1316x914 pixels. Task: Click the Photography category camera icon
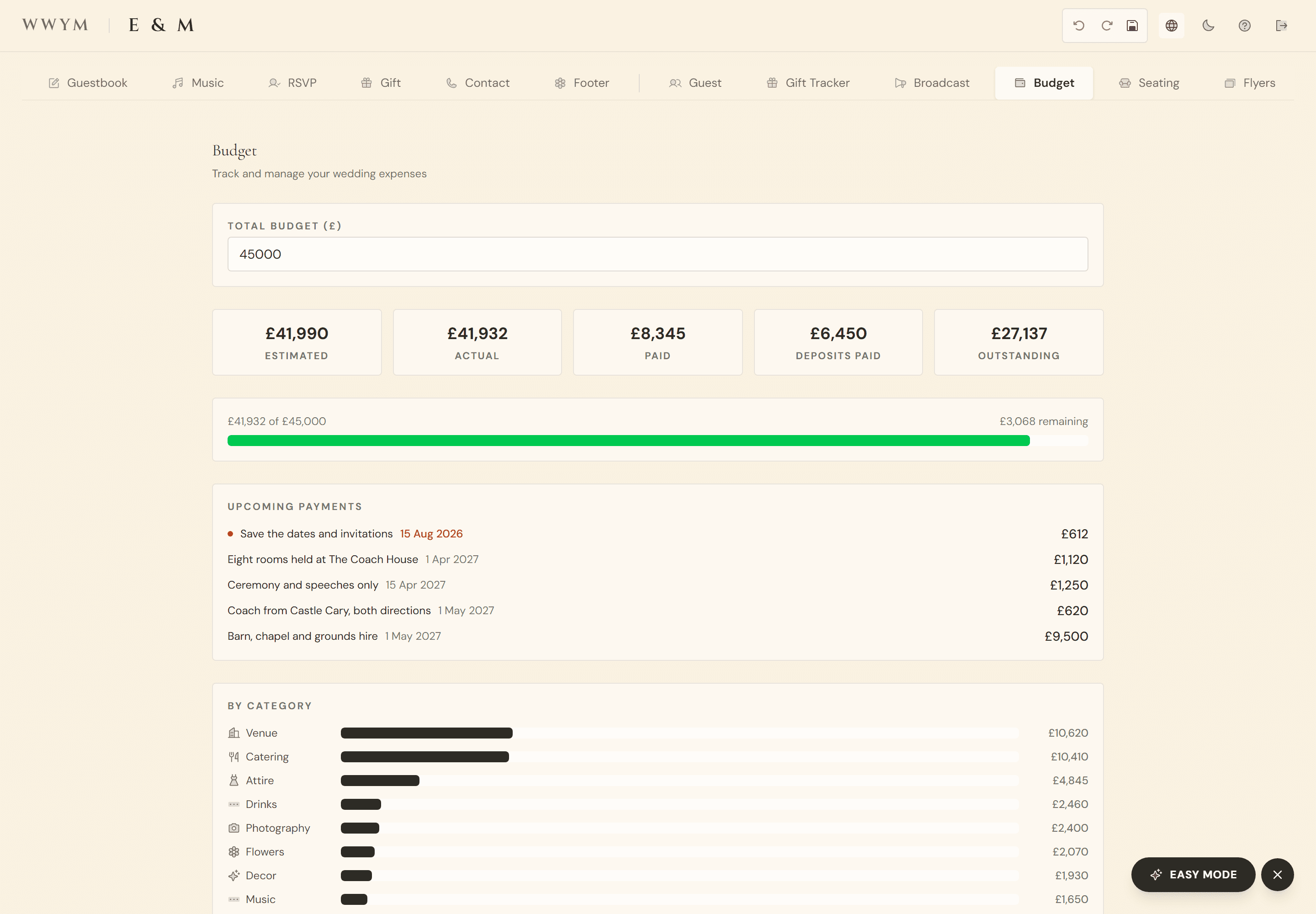(x=233, y=828)
